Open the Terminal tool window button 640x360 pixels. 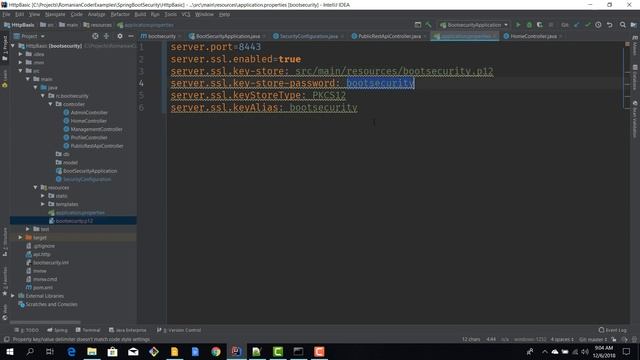[x=87, y=330]
